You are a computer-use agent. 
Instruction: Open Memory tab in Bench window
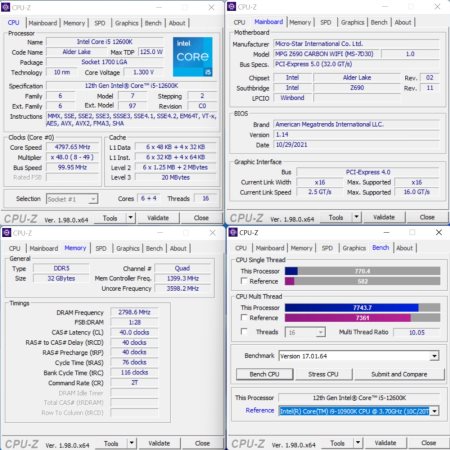coord(301,248)
